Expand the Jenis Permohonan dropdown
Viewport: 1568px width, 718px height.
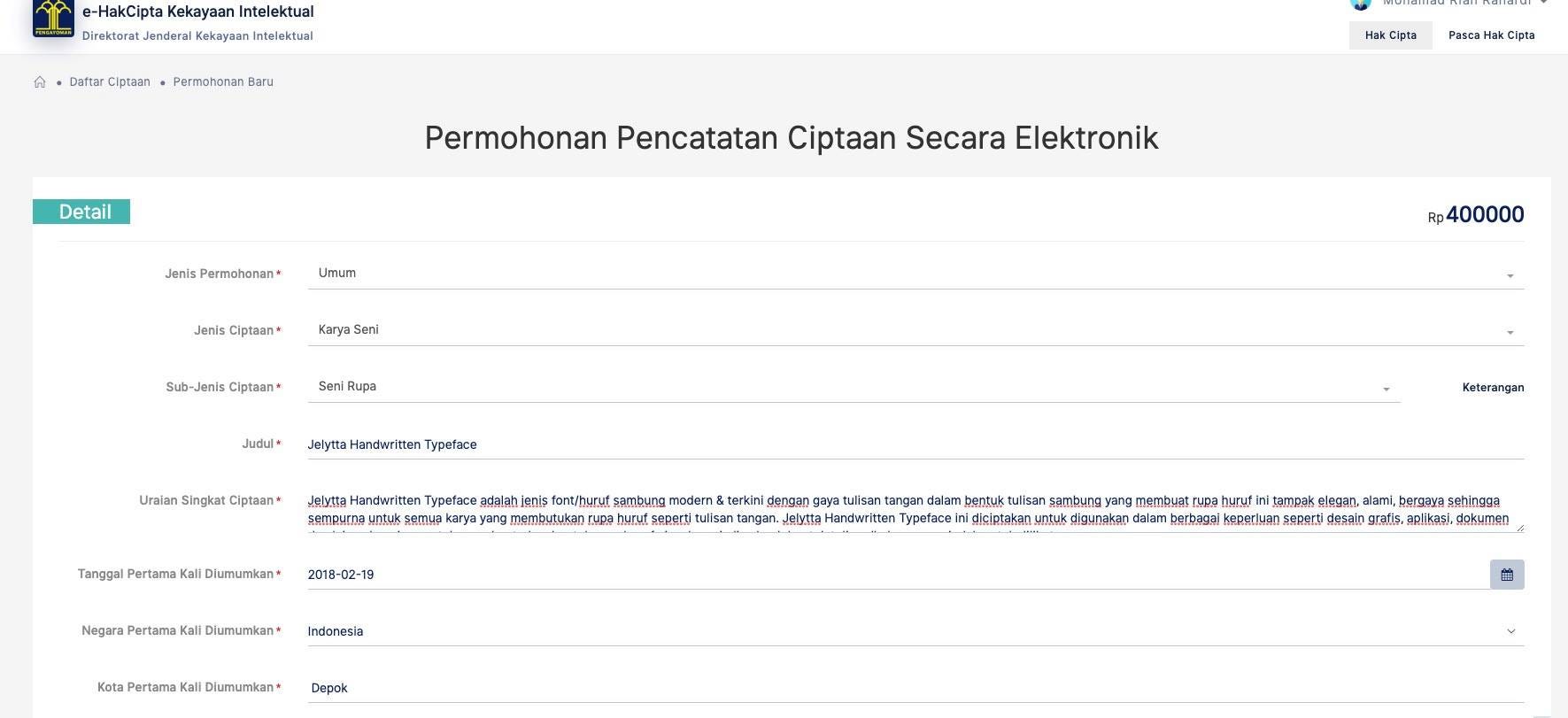coord(1510,275)
